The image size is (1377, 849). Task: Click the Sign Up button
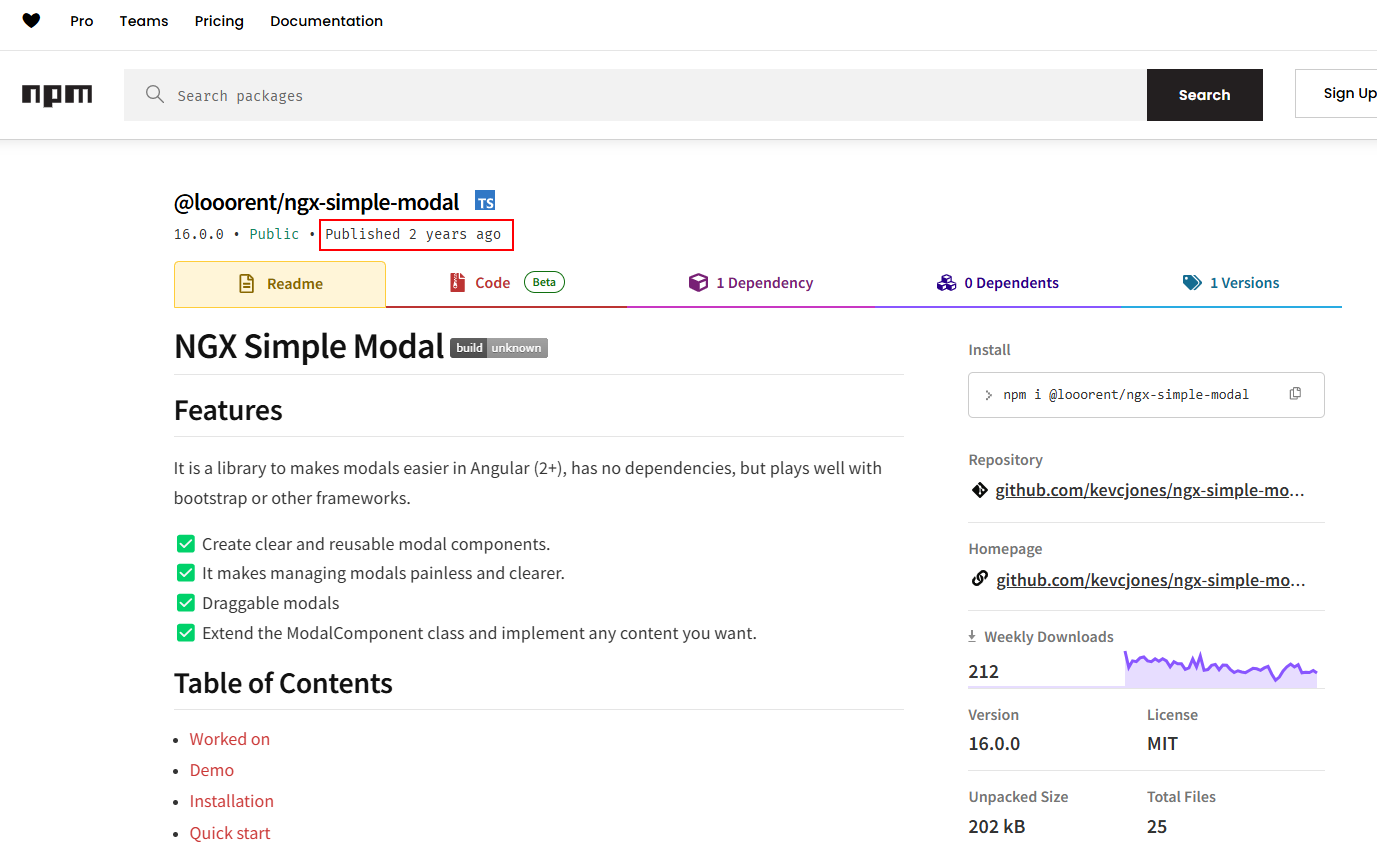[1337, 94]
